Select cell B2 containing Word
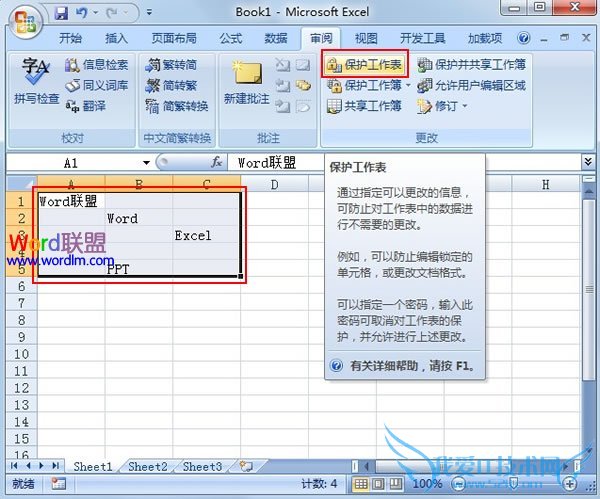 [x=139, y=219]
